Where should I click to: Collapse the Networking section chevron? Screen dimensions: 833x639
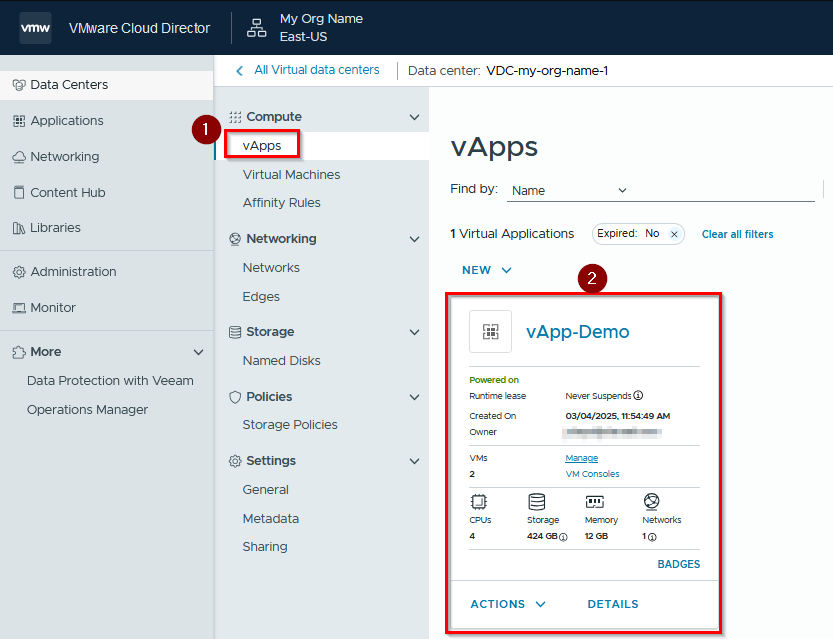coord(414,239)
